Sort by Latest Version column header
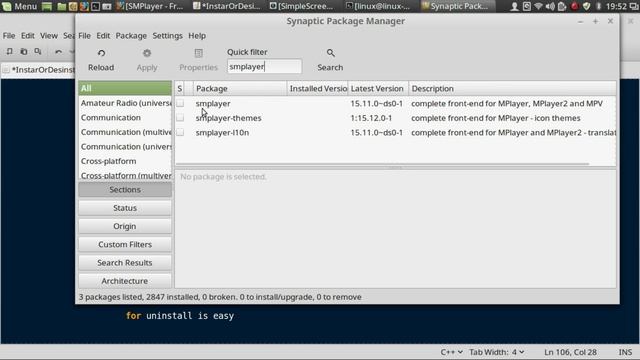 pos(378,89)
